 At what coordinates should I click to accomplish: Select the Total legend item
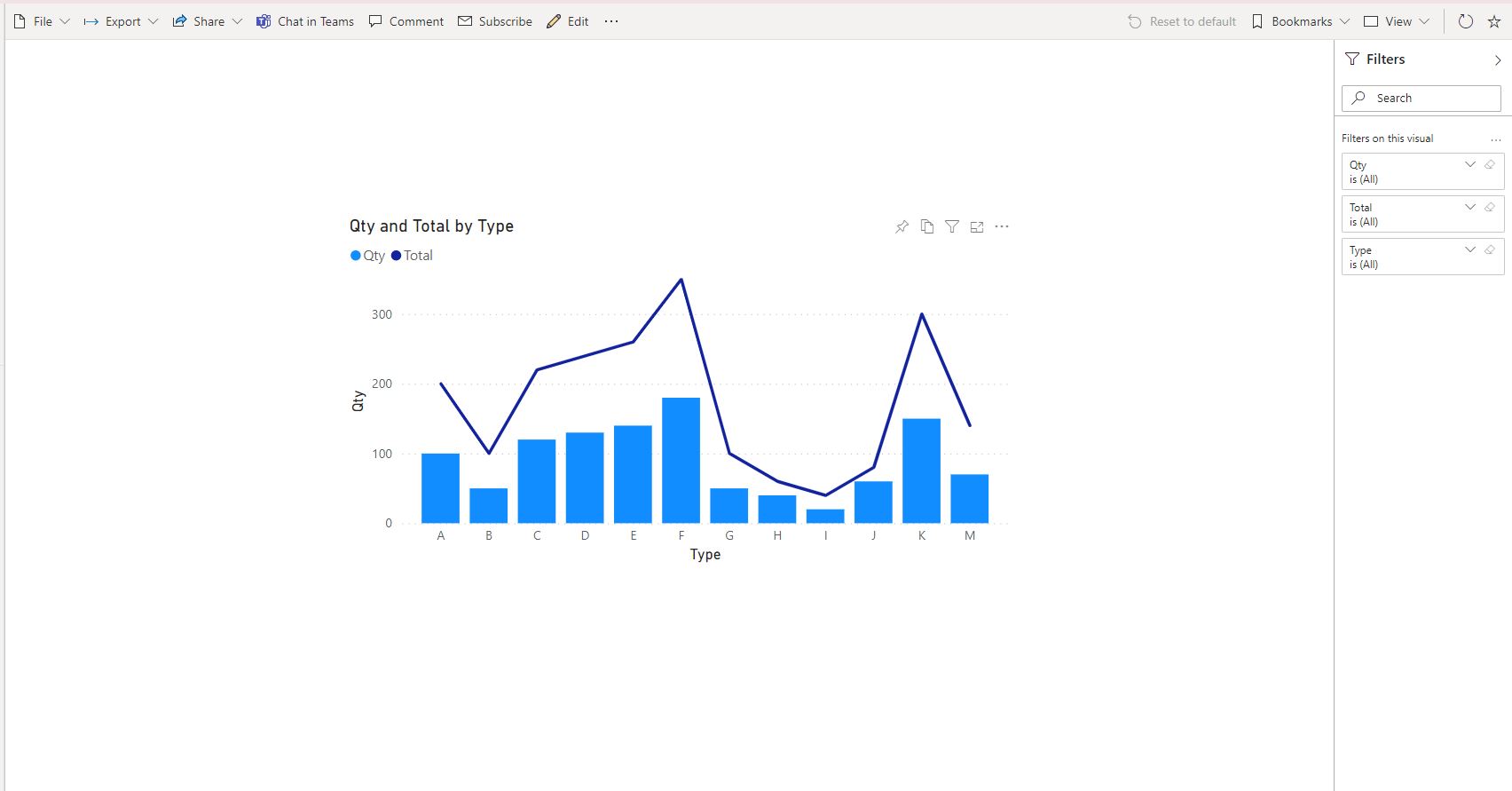click(412, 256)
